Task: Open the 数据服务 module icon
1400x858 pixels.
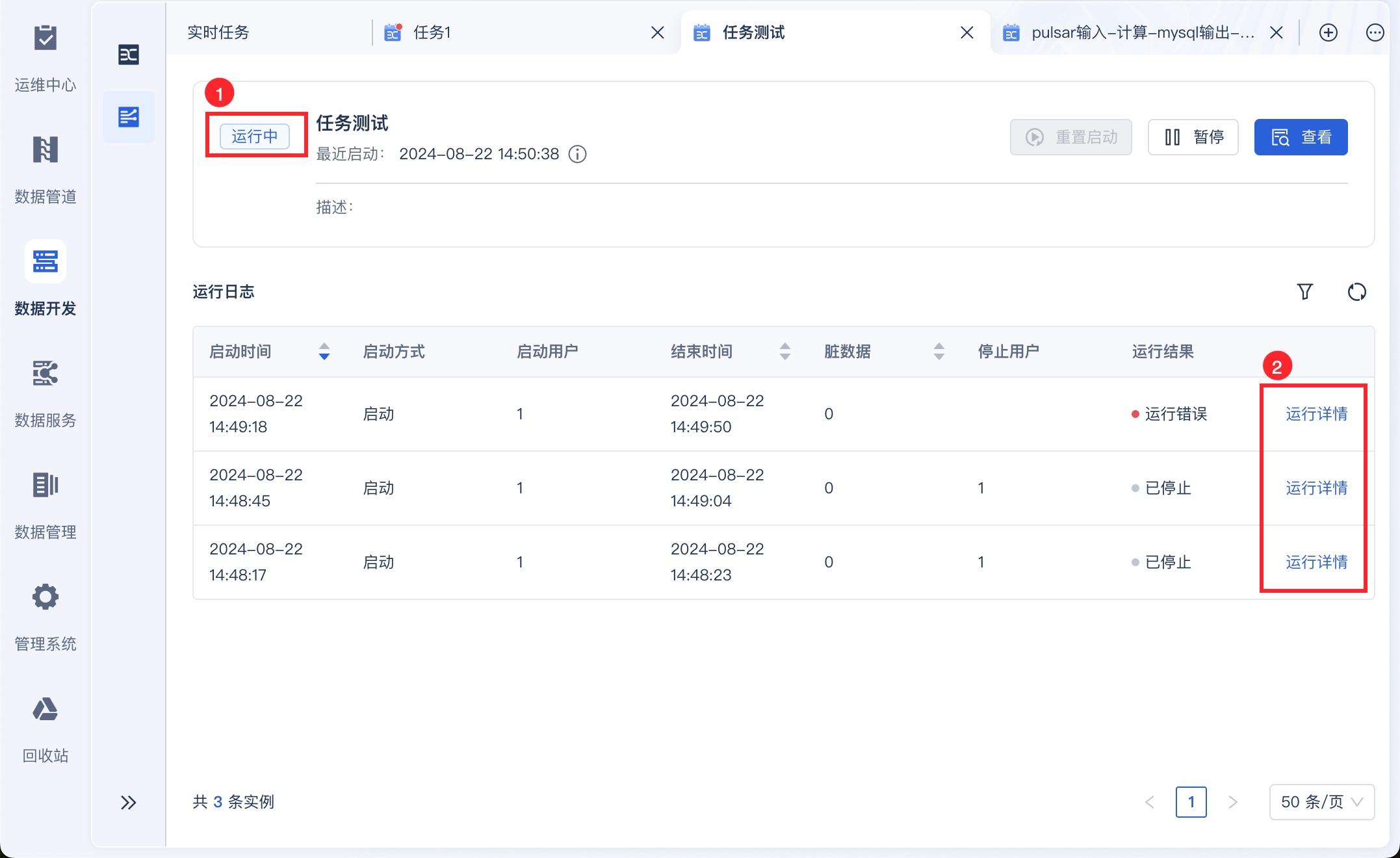Action: point(45,374)
